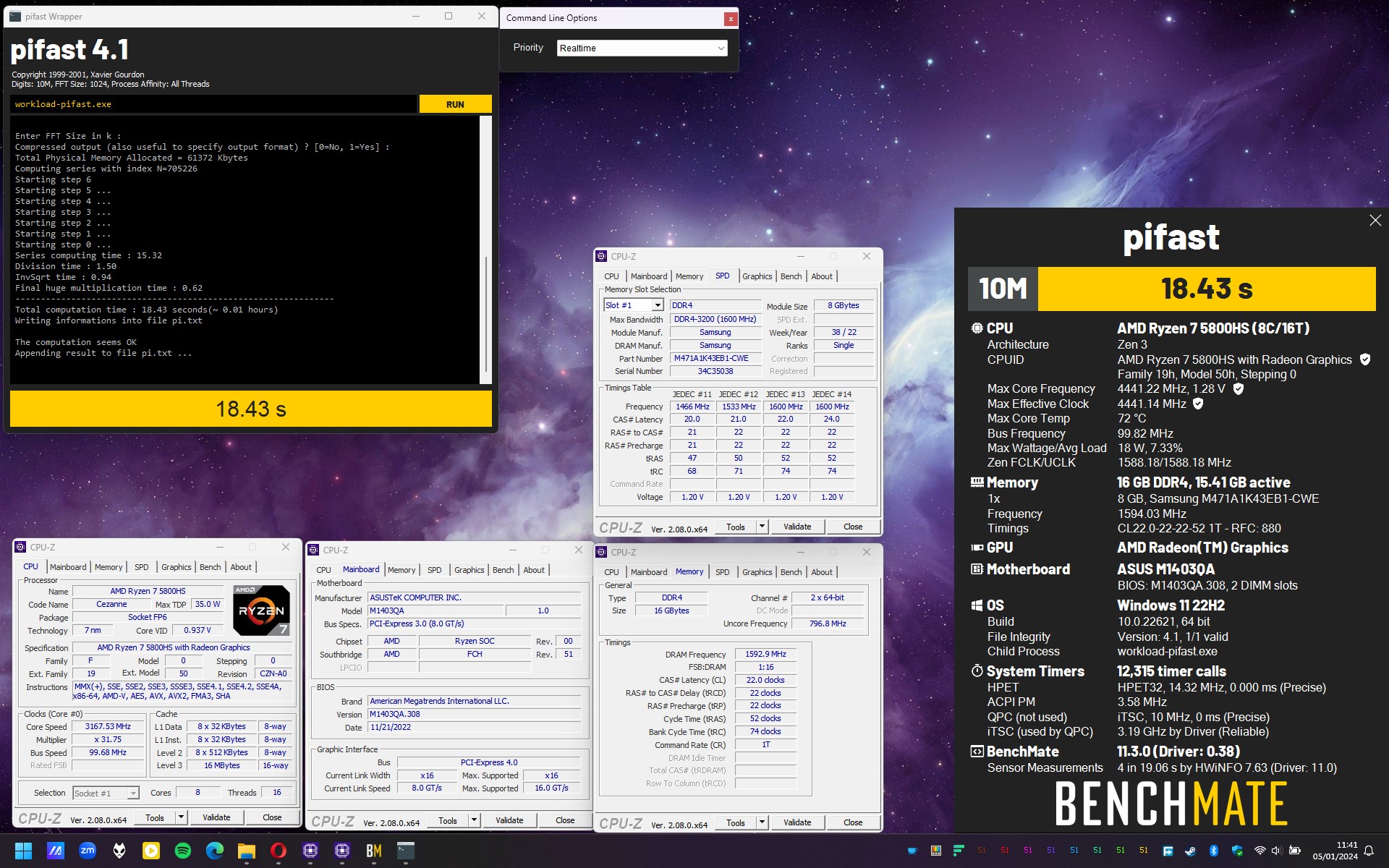
Task: Open the Socket #1 selection dropdown
Action: tap(106, 793)
